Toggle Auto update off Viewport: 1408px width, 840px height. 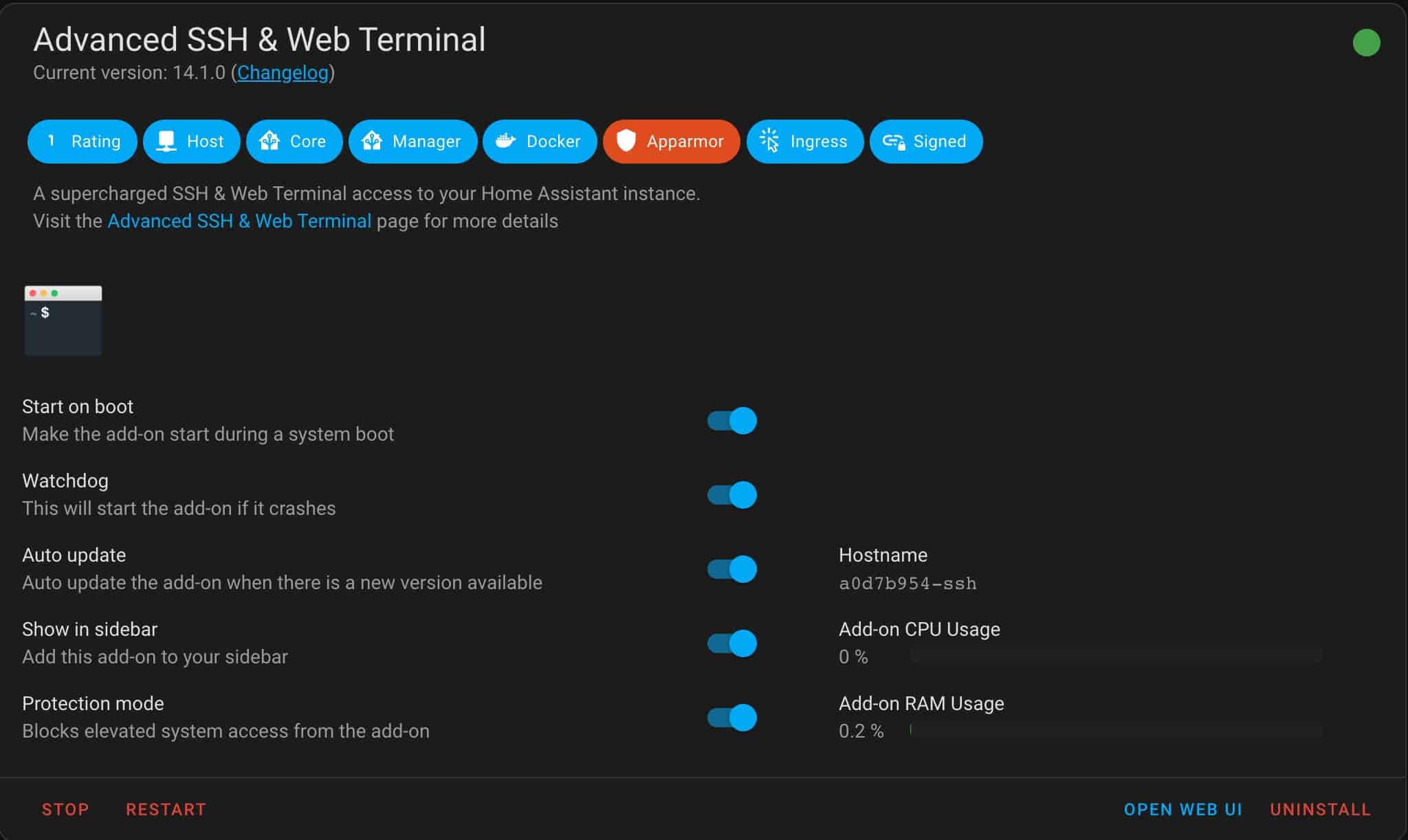[732, 569]
